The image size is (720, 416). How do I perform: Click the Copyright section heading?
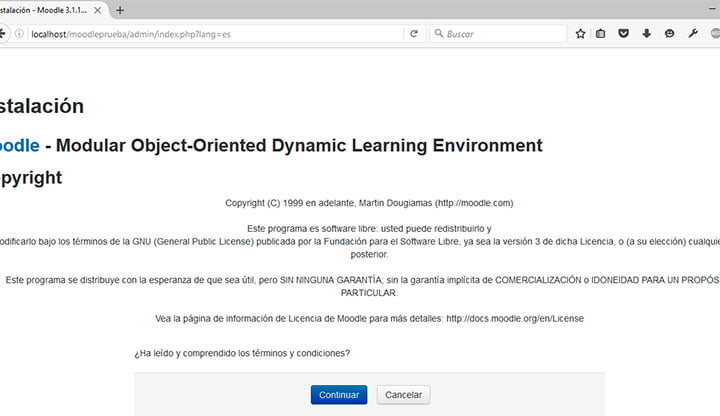(x=30, y=178)
